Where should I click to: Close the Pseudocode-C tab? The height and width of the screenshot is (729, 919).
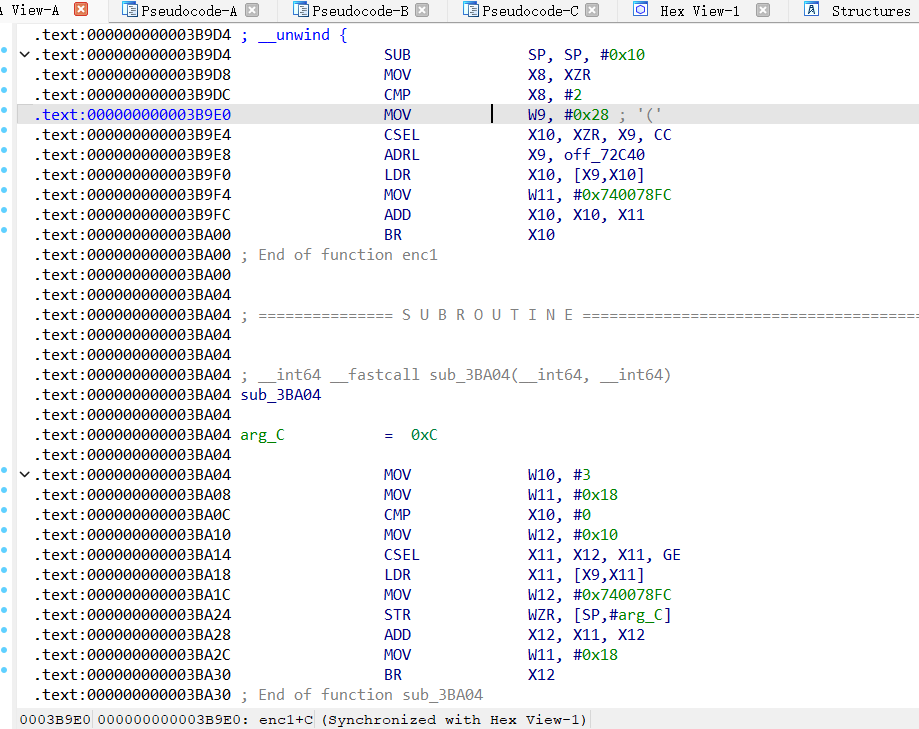click(x=593, y=10)
